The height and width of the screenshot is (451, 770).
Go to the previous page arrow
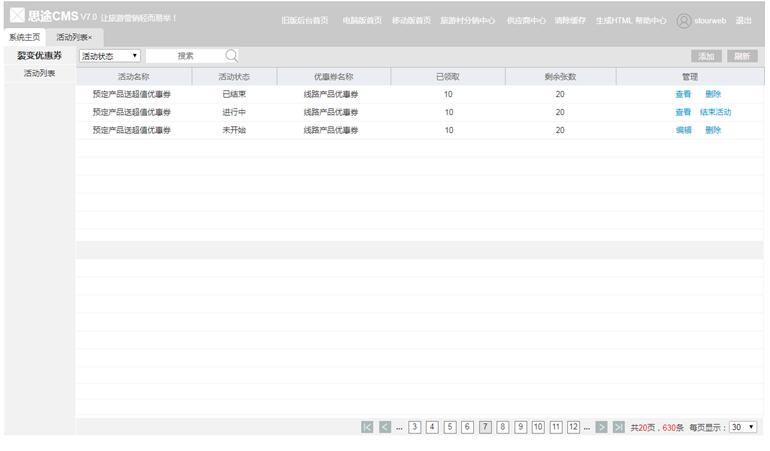[385, 427]
